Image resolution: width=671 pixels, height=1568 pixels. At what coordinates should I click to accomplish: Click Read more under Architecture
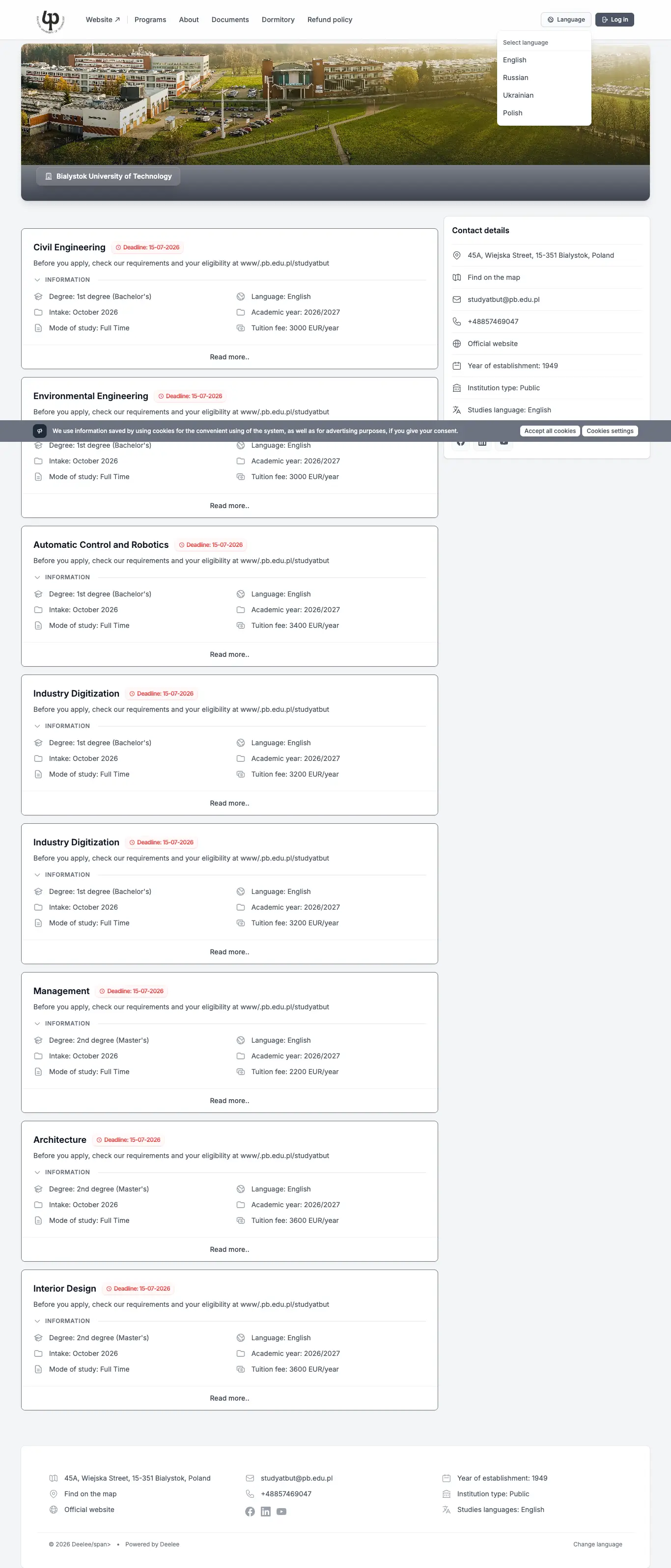pyautogui.click(x=229, y=1250)
